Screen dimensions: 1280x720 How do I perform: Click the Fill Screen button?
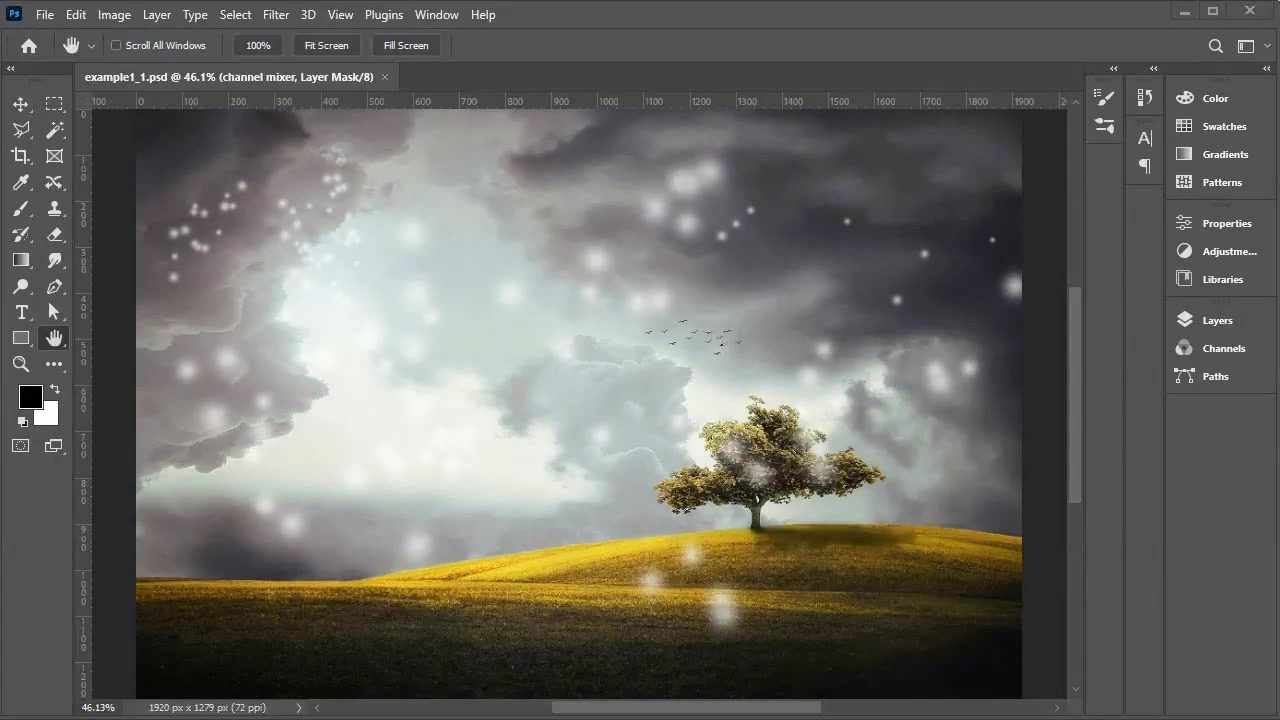click(406, 45)
